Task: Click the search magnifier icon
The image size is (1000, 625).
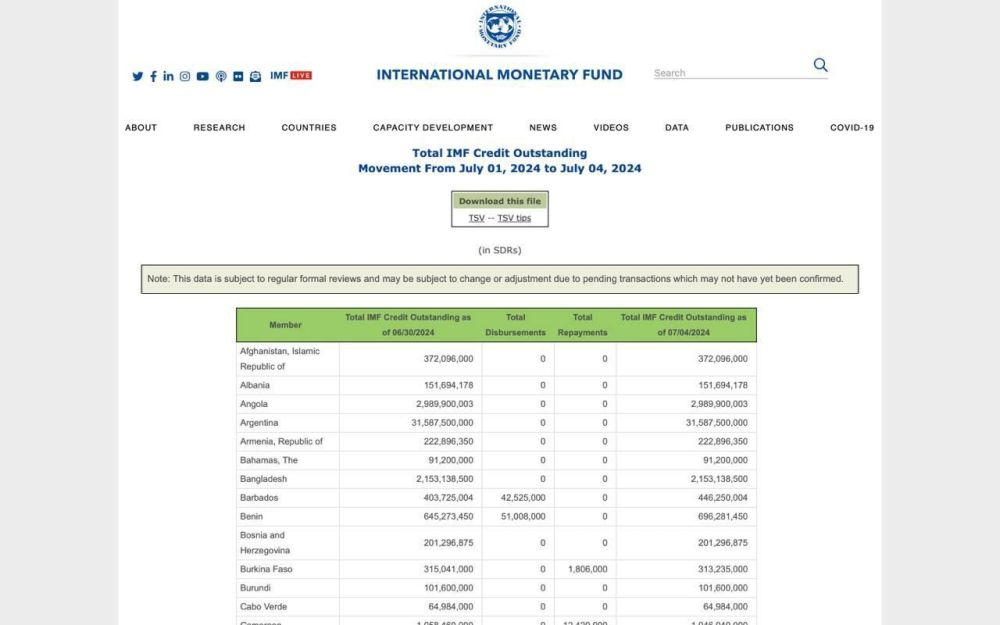Action: pyautogui.click(x=820, y=65)
